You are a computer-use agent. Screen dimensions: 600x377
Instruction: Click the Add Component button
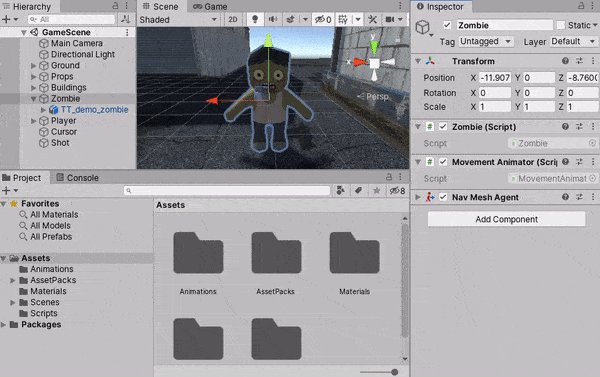pos(507,219)
